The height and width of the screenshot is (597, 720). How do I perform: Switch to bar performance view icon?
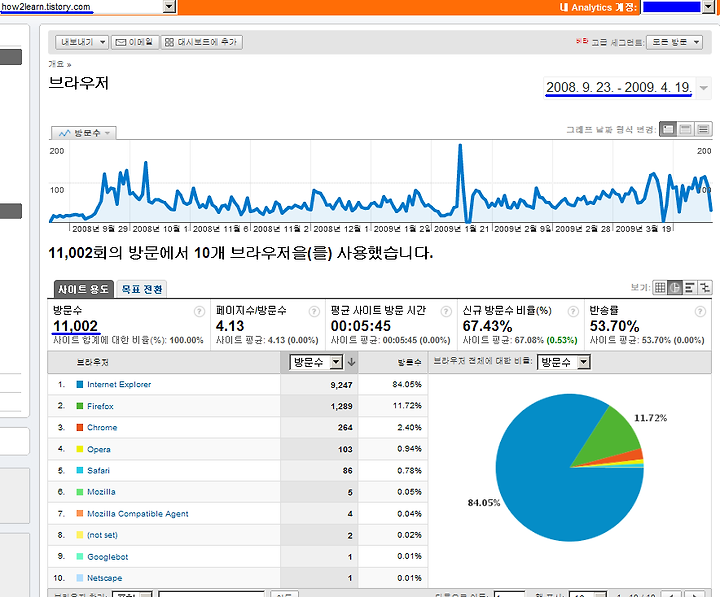689,288
